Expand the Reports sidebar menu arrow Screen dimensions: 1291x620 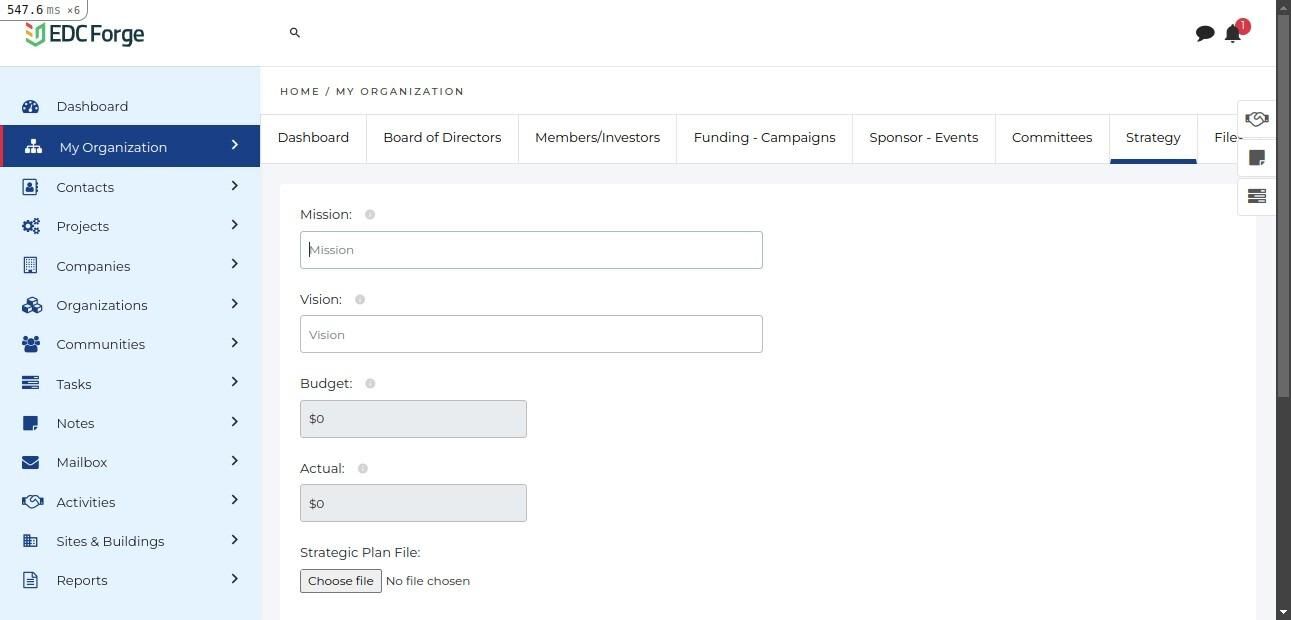(235, 579)
